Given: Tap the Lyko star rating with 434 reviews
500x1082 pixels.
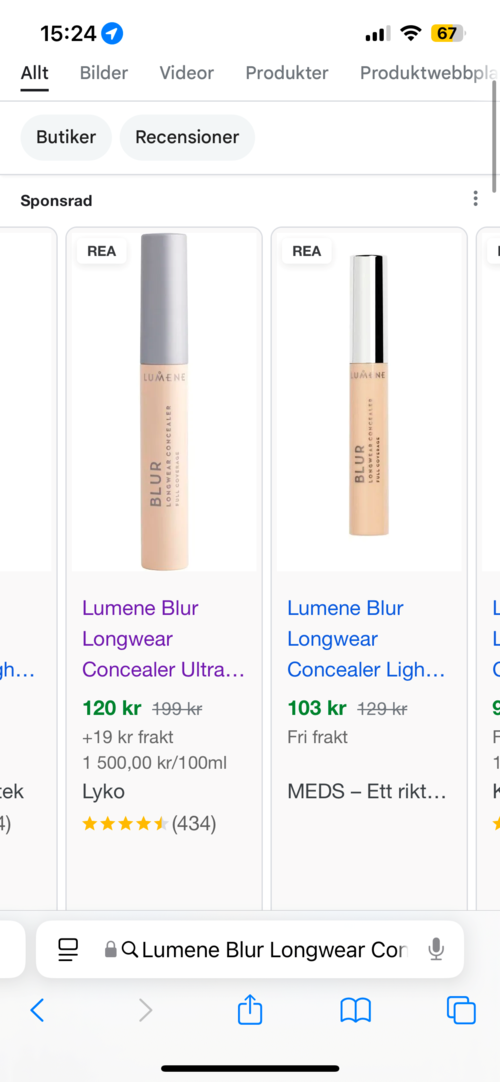Looking at the screenshot, I should [149, 823].
